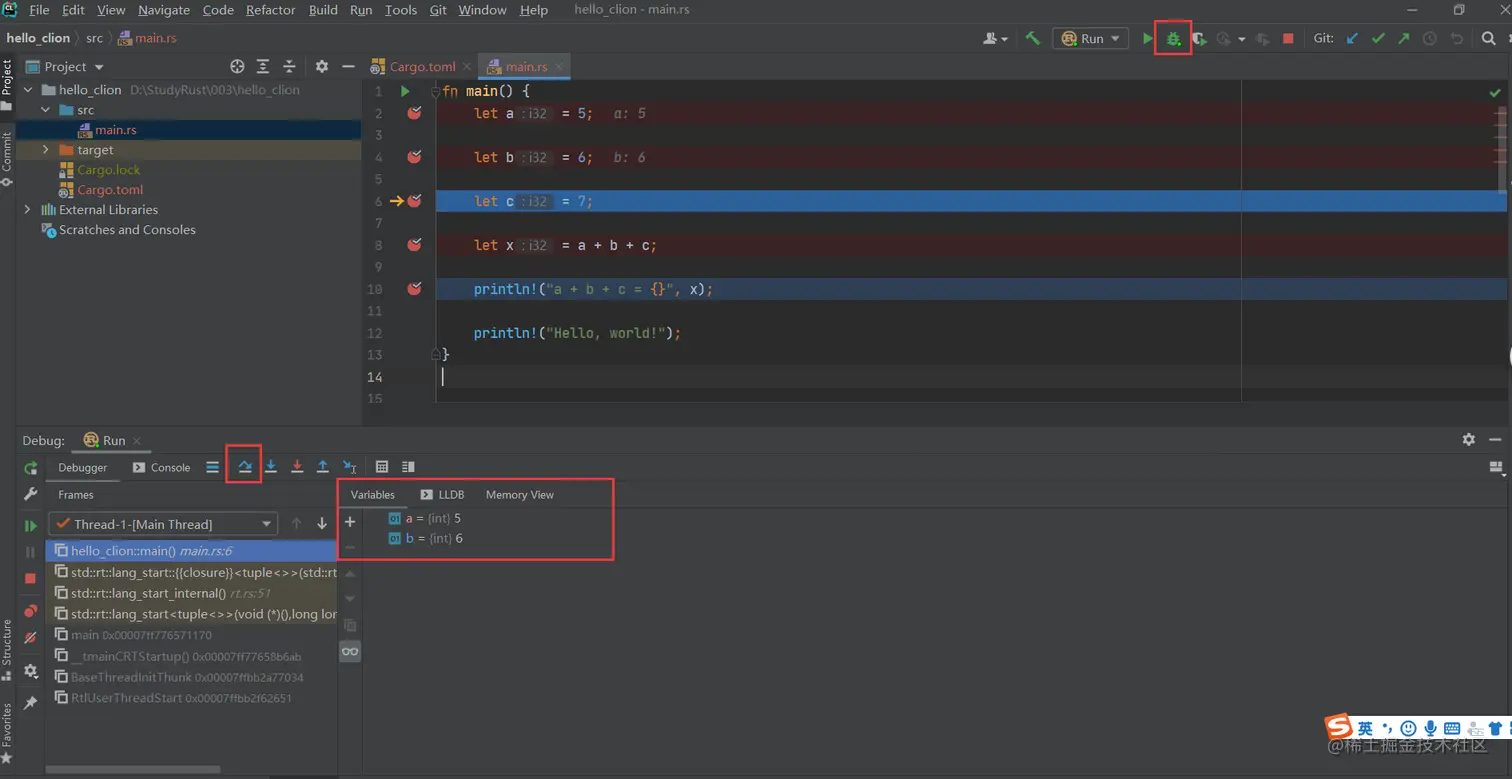Open the Evaluate Expression calculator icon
1512x779 pixels.
[x=382, y=467]
